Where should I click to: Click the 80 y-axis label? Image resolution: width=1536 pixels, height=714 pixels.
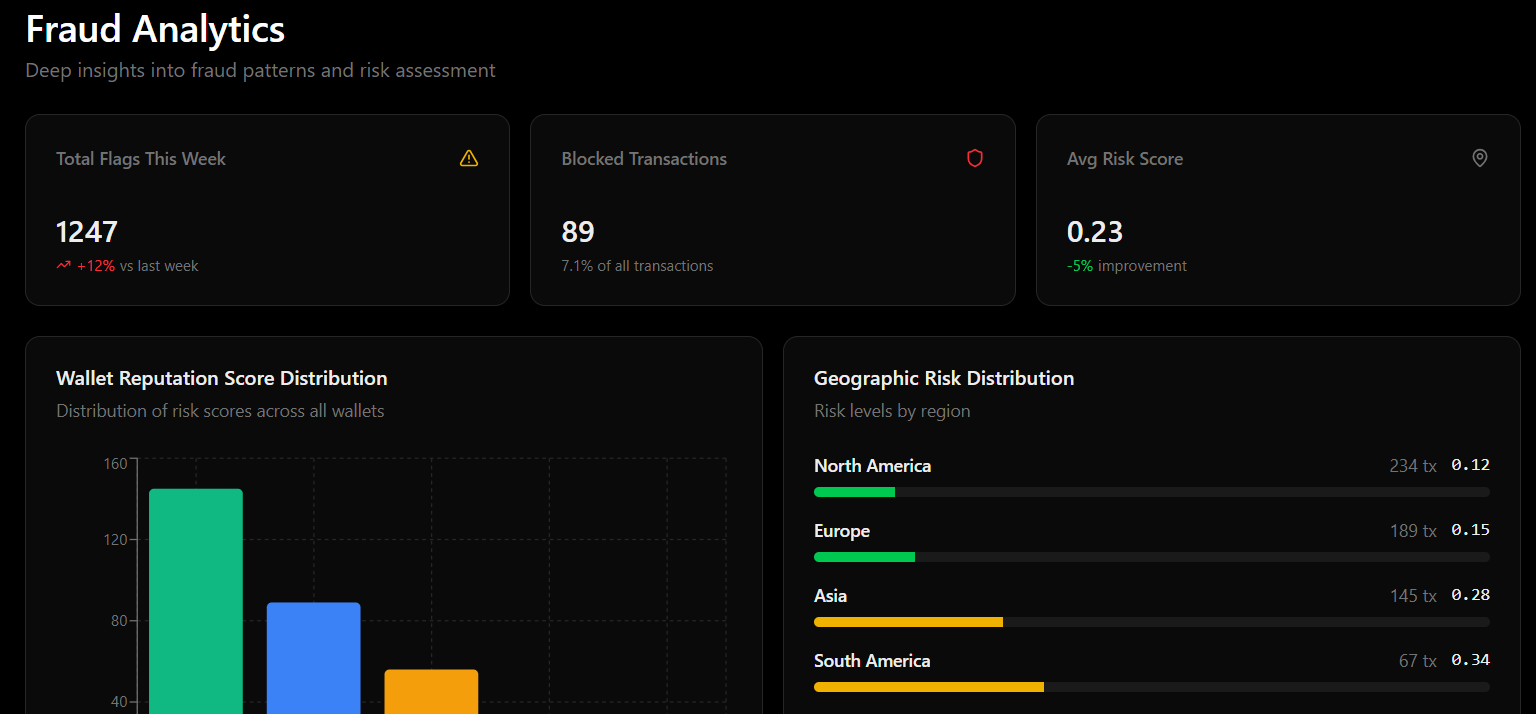click(119, 621)
